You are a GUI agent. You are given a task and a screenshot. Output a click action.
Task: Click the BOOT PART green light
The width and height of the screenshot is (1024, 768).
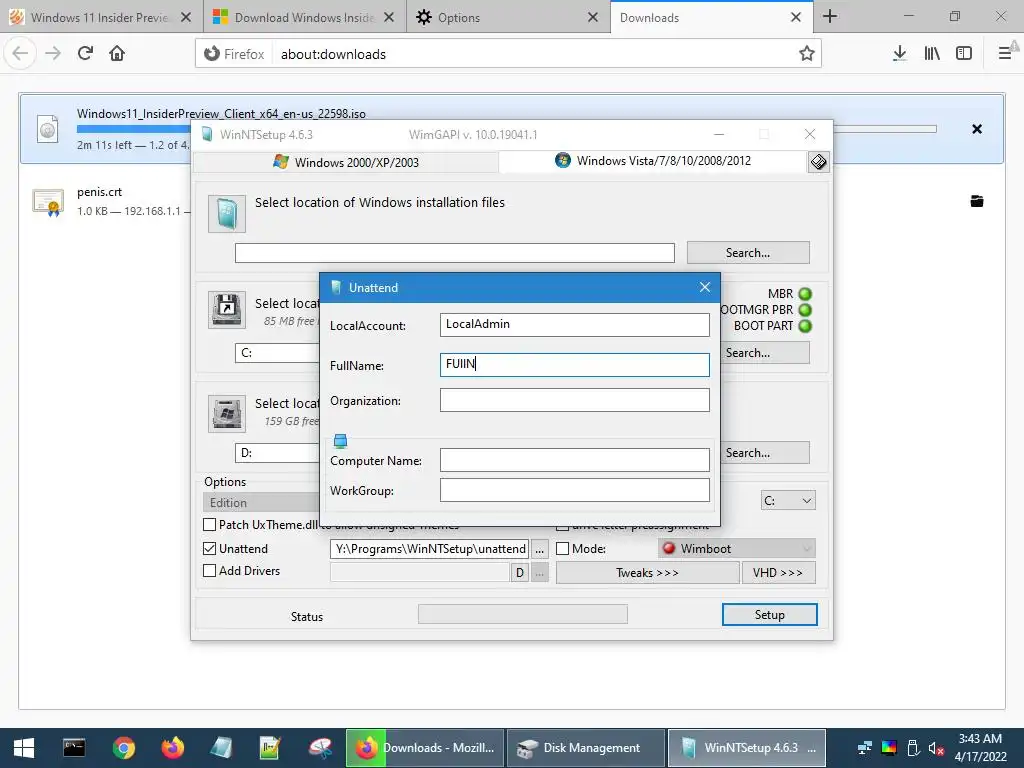pos(805,326)
